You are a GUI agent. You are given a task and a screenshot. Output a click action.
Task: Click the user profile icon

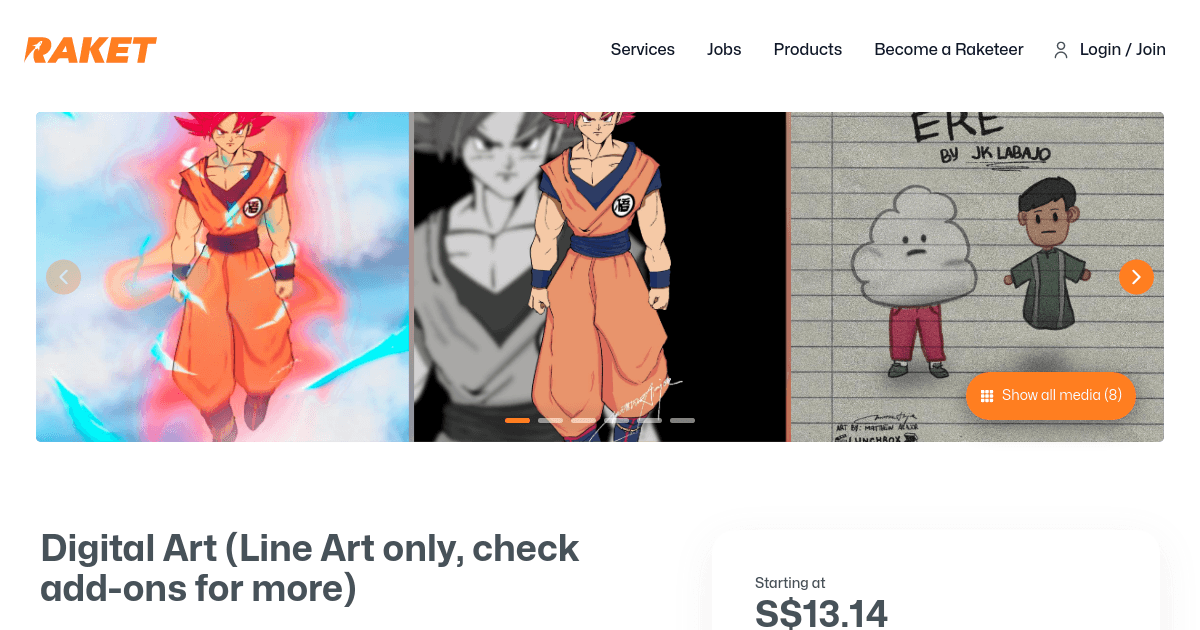coord(1061,50)
